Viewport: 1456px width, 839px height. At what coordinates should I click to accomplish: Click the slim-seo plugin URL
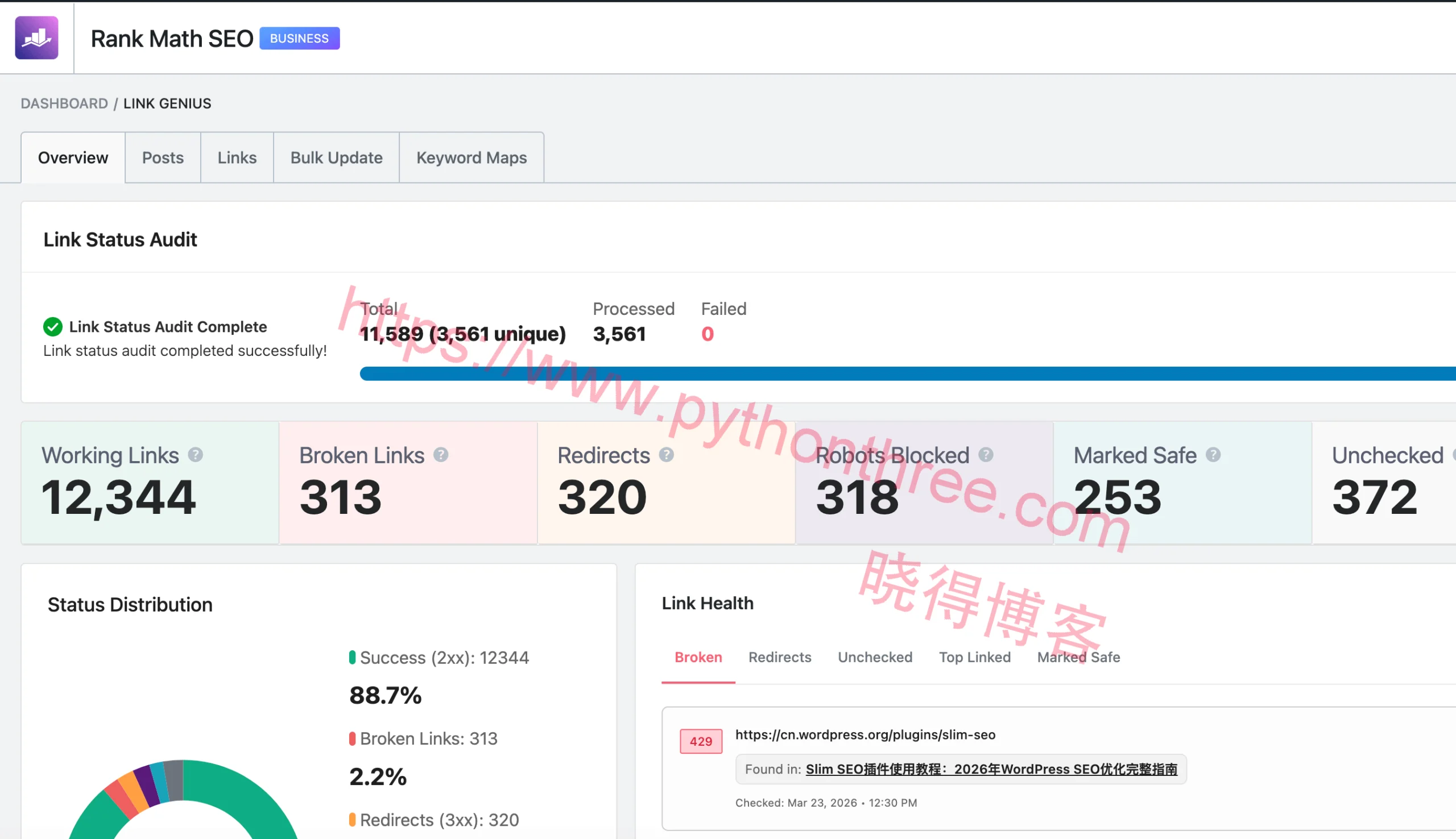click(x=865, y=735)
